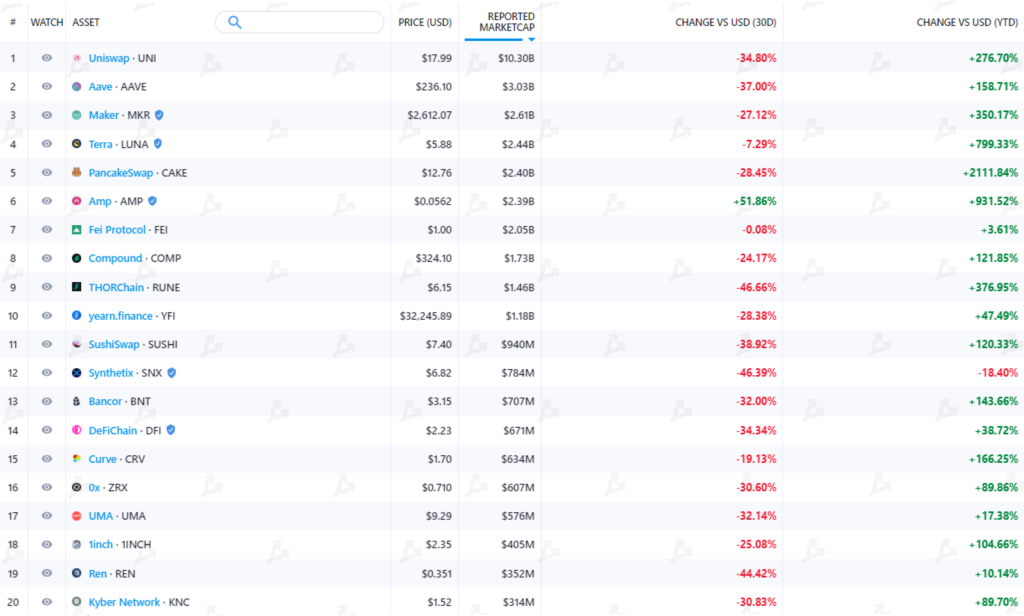1024x616 pixels.
Task: Click the Asset column header
Action: [86, 22]
